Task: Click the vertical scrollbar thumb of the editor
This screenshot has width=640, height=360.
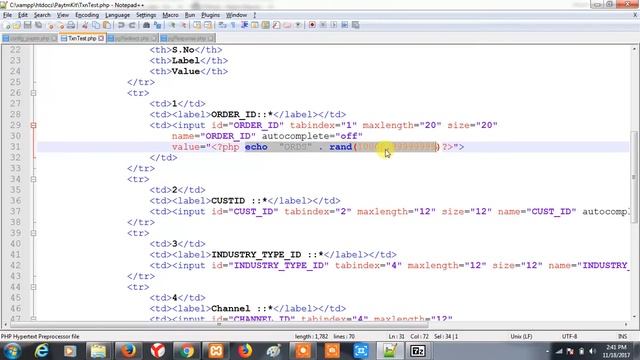Action: coord(634,178)
